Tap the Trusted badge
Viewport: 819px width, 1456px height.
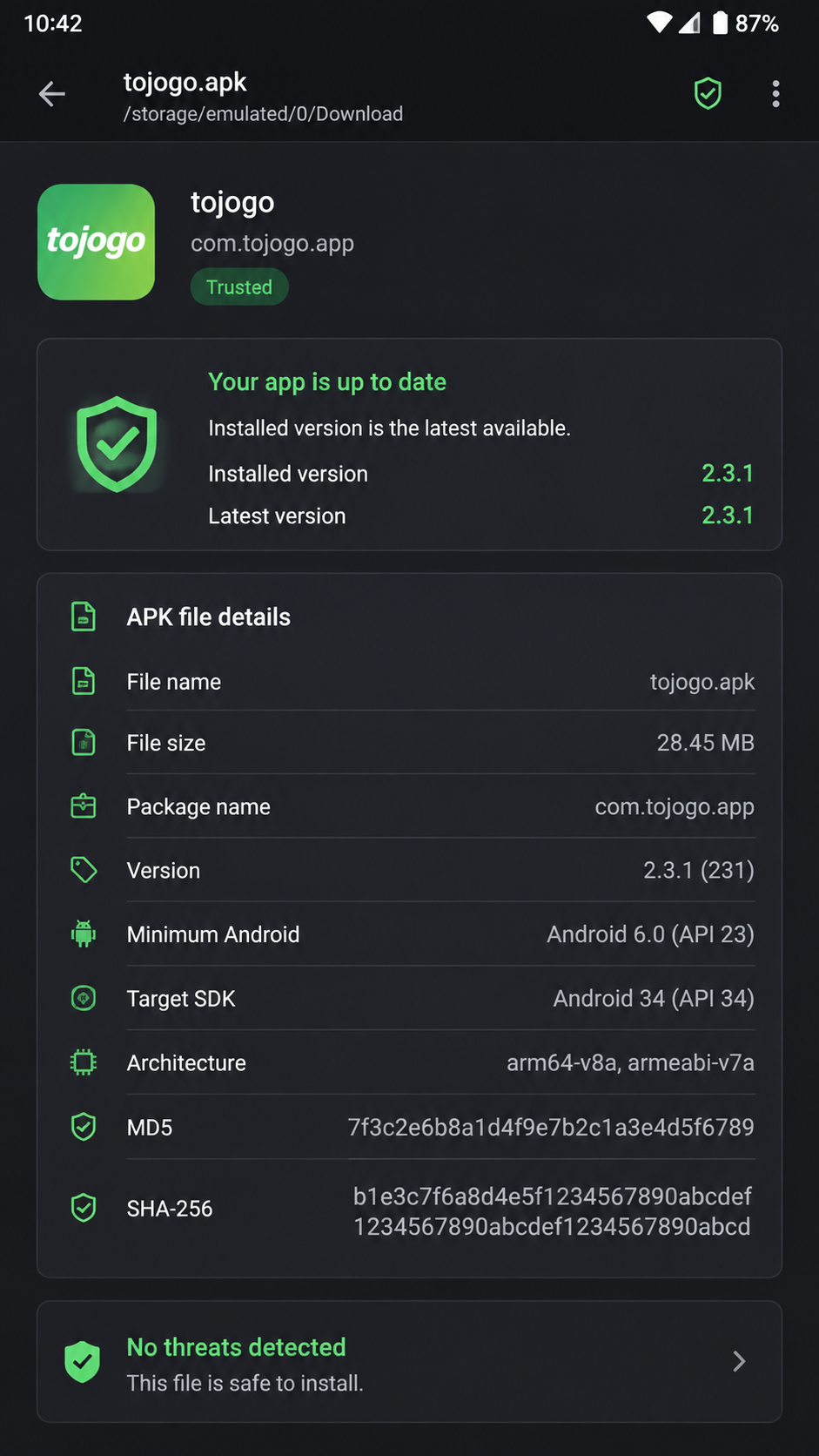[239, 287]
